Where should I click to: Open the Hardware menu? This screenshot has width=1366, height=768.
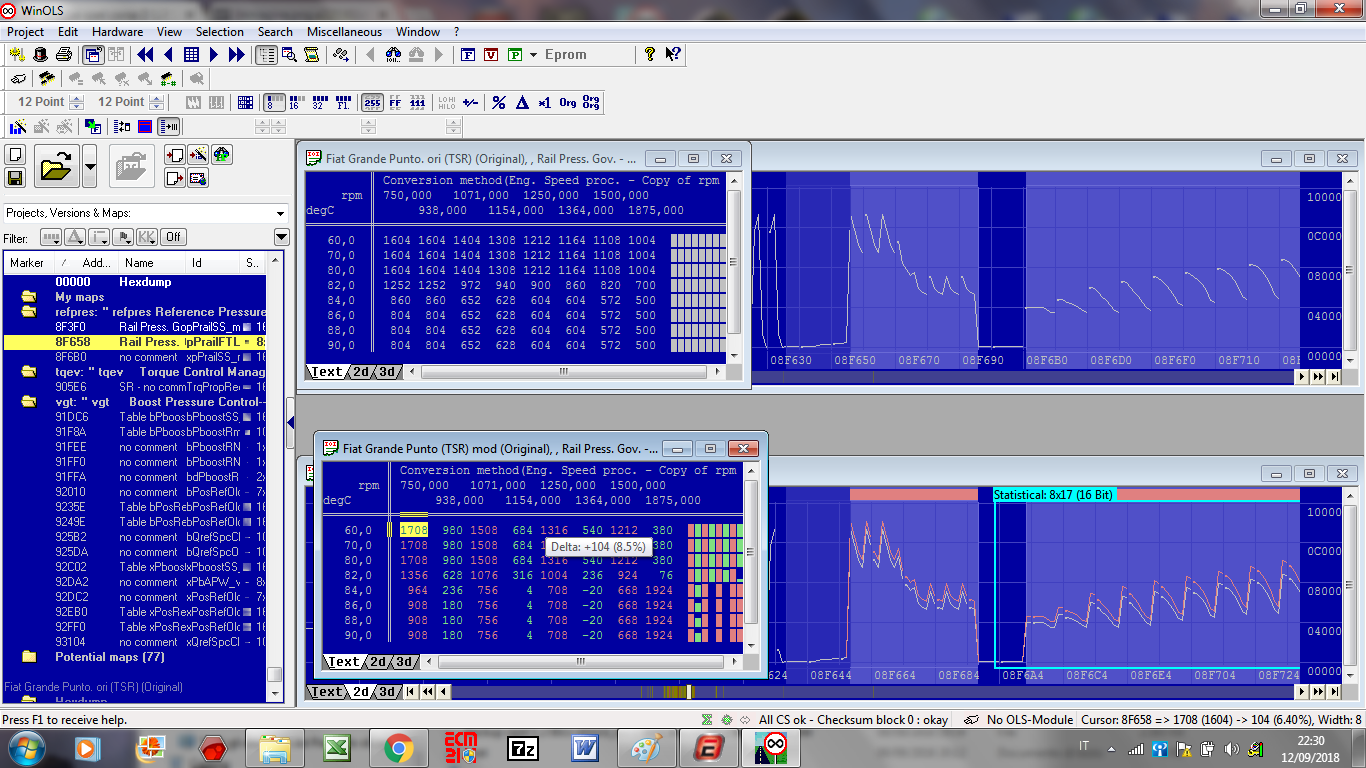pyautogui.click(x=117, y=31)
